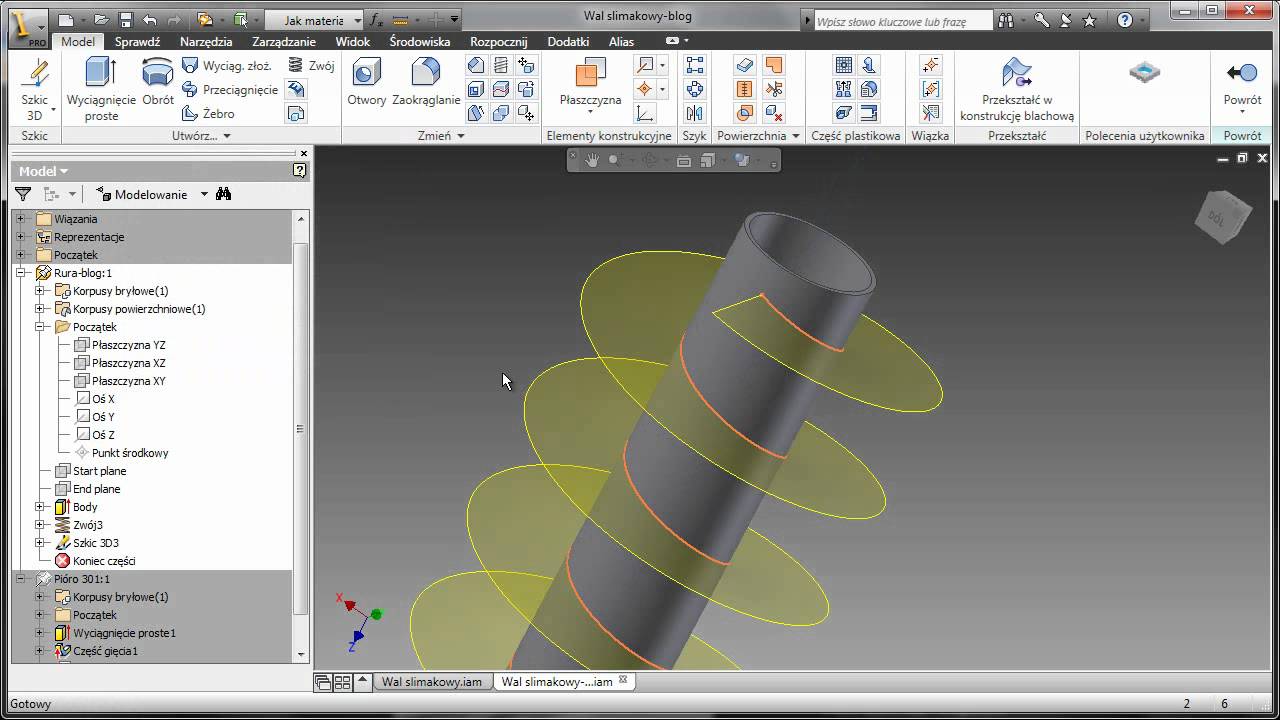
Task: Open the Otwory hole tool
Action: pos(367,82)
